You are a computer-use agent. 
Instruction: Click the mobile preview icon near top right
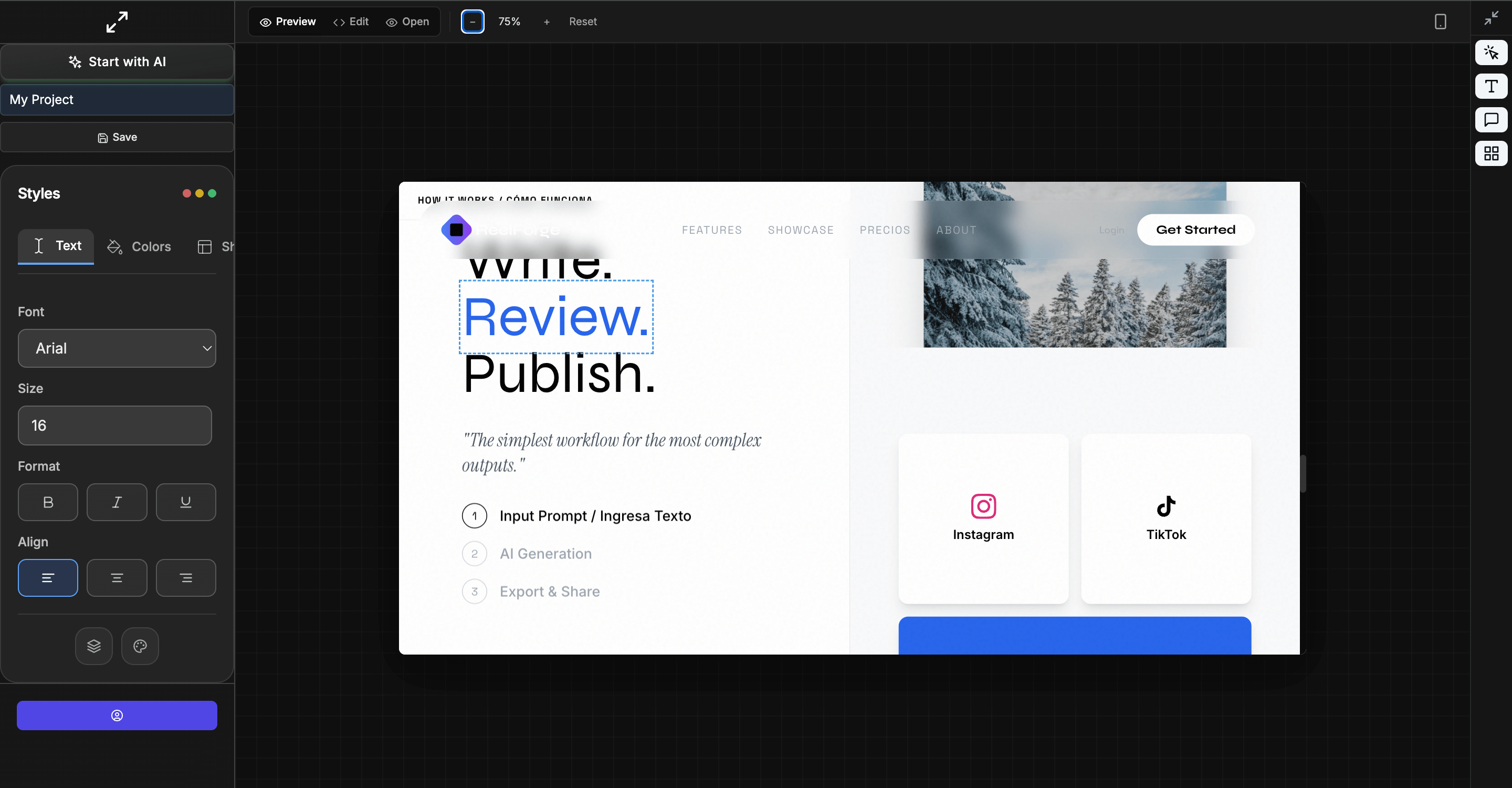[1441, 22]
